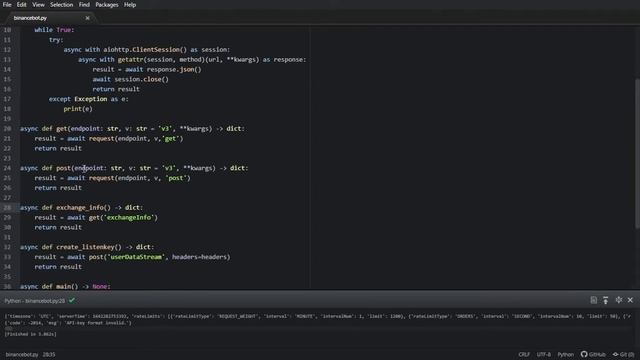Select Python grammar in status bar
The image size is (640, 360).
click(x=566, y=354)
